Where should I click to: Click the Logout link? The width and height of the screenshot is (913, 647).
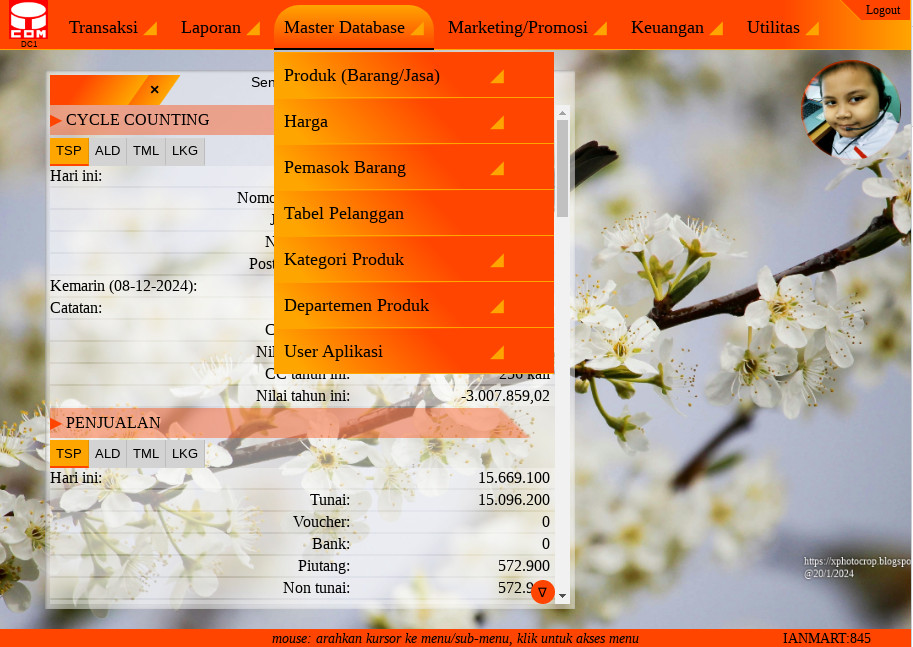tap(882, 10)
